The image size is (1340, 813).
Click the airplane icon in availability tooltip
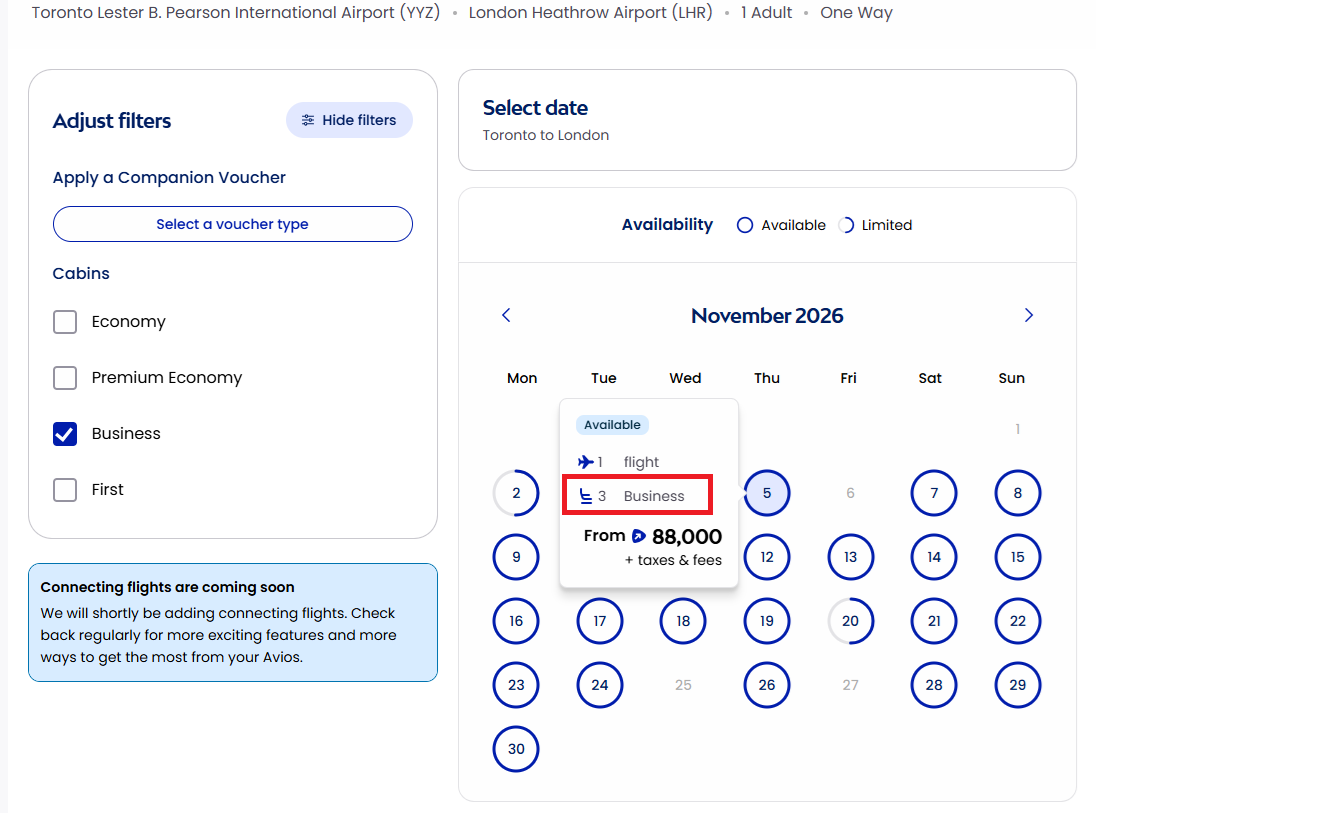586,462
